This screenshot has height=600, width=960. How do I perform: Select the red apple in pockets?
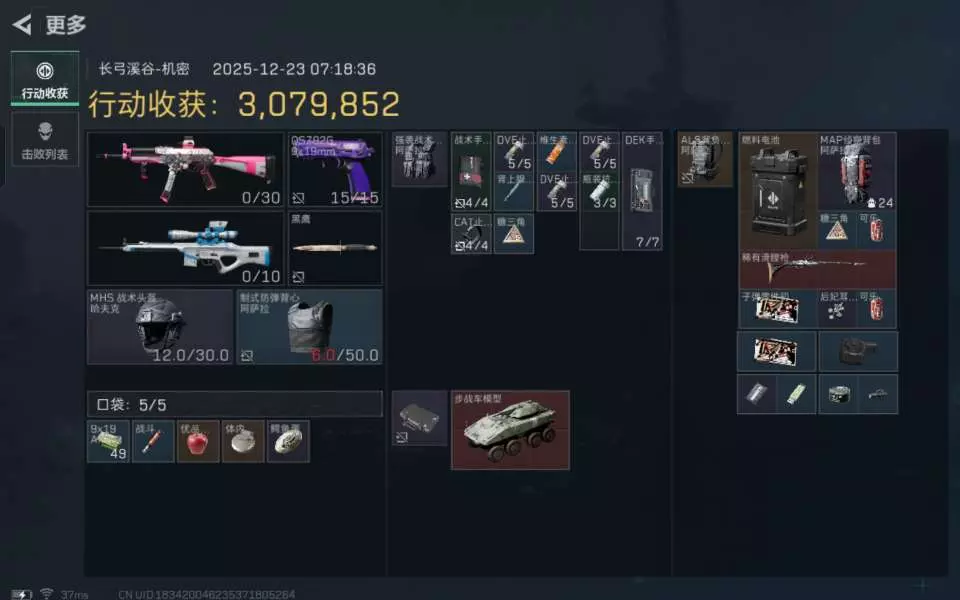[x=198, y=441]
